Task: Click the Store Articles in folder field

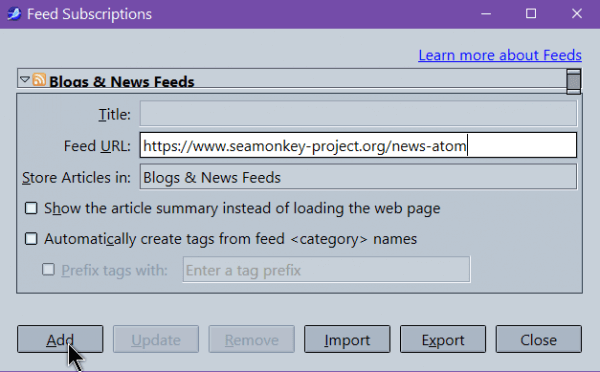Action: (x=358, y=177)
